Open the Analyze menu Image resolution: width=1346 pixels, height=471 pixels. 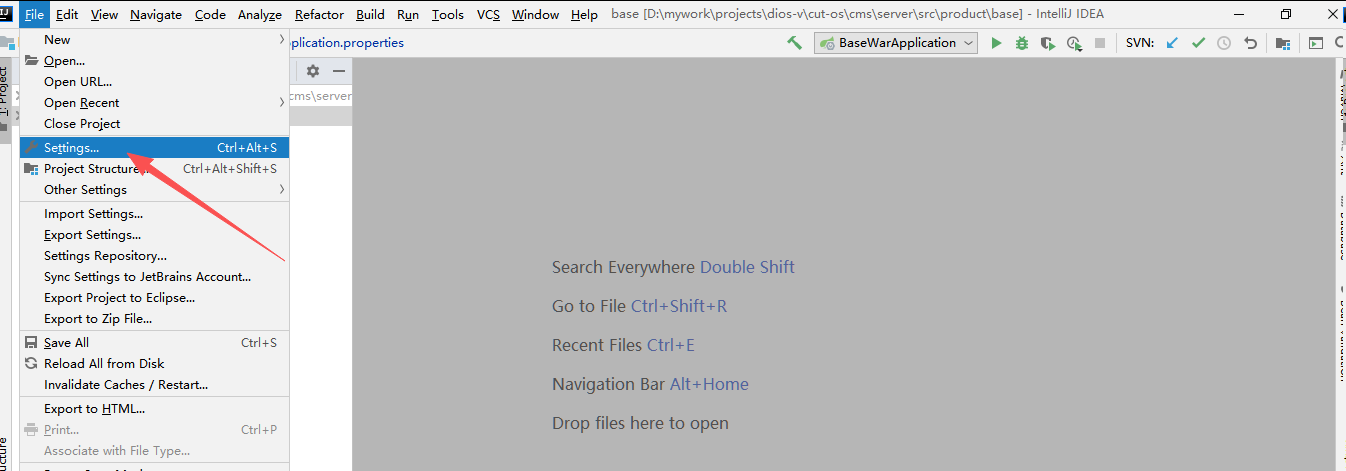(260, 14)
